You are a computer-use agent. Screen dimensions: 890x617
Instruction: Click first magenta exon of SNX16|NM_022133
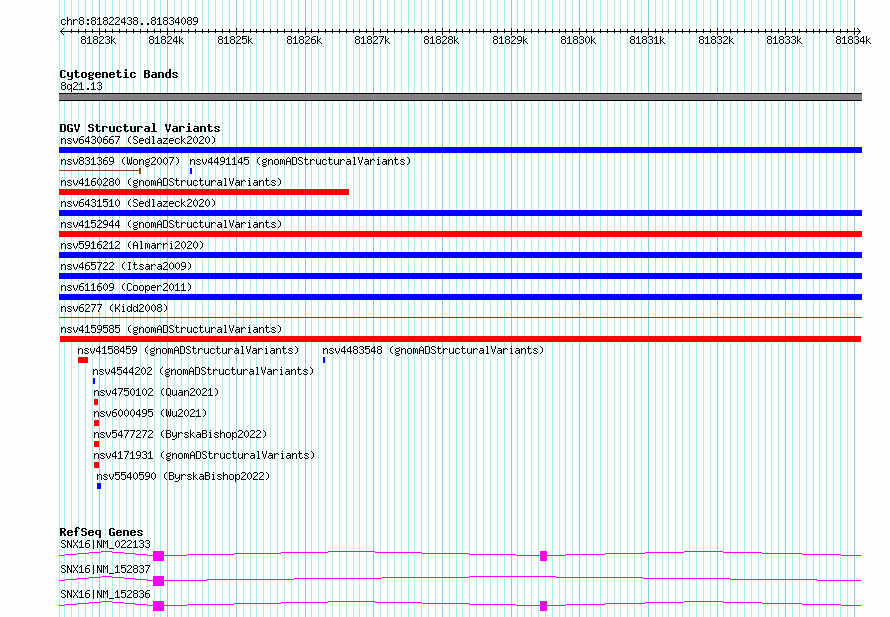point(158,556)
